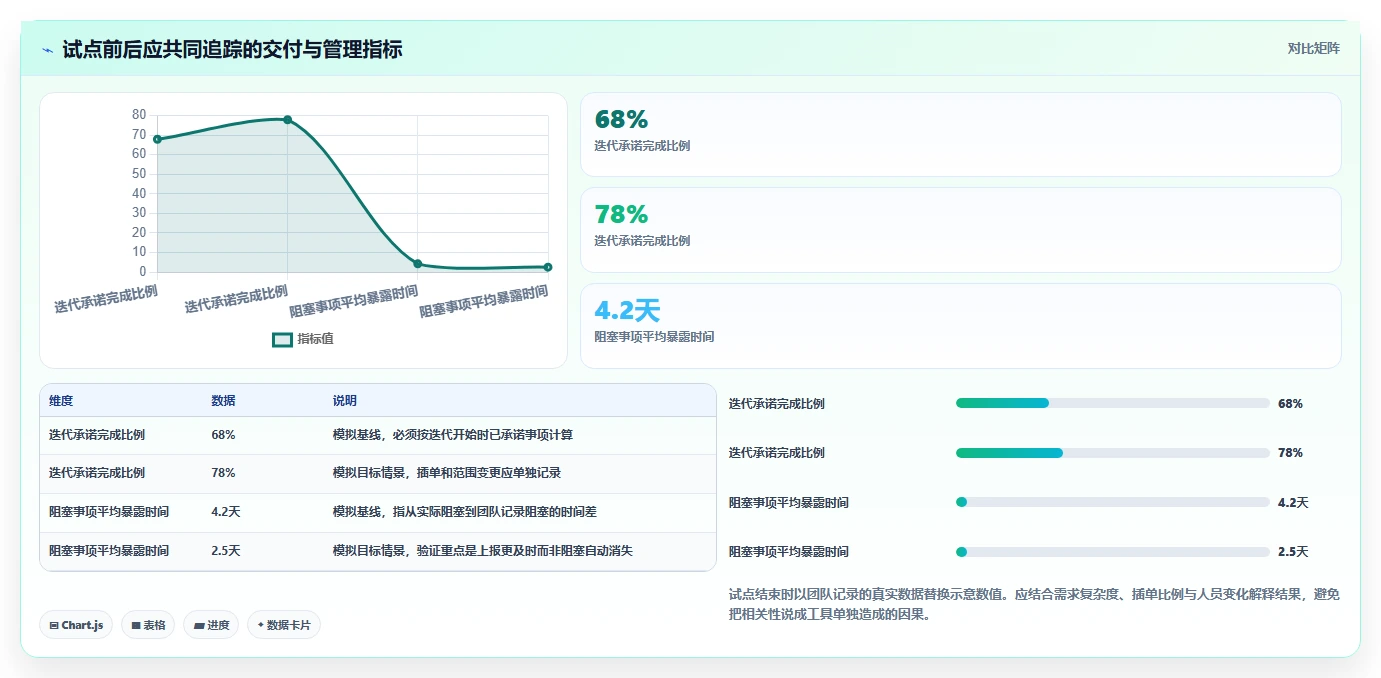
Task: Open the 4.2天 metric card
Action: [x=960, y=326]
